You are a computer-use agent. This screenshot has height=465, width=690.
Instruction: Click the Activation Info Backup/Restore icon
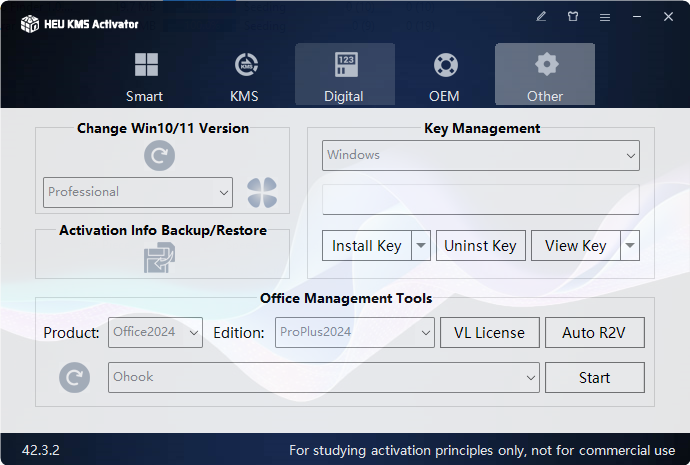tap(159, 258)
